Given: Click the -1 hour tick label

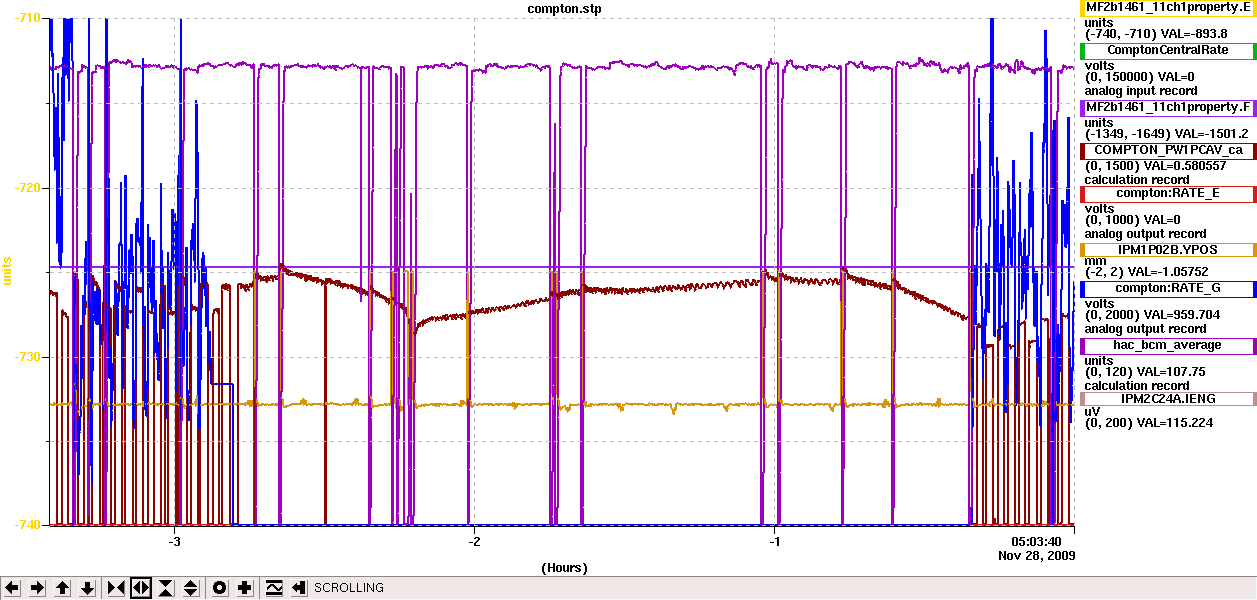Looking at the screenshot, I should [x=774, y=541].
